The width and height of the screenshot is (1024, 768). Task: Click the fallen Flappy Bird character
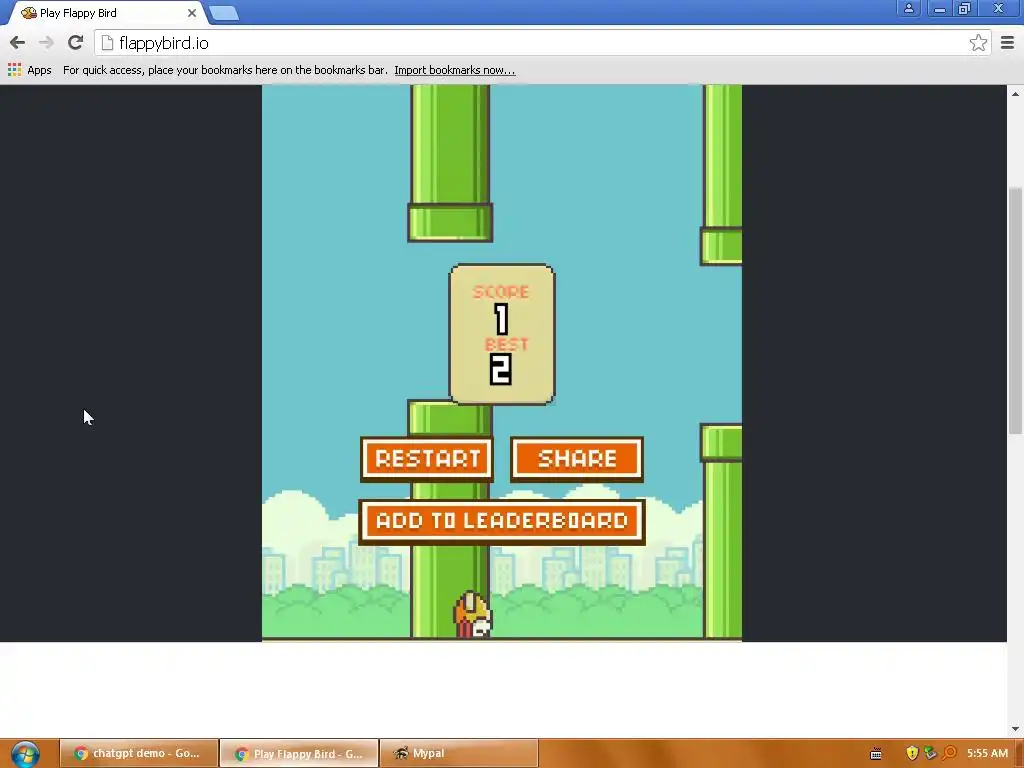tap(473, 615)
